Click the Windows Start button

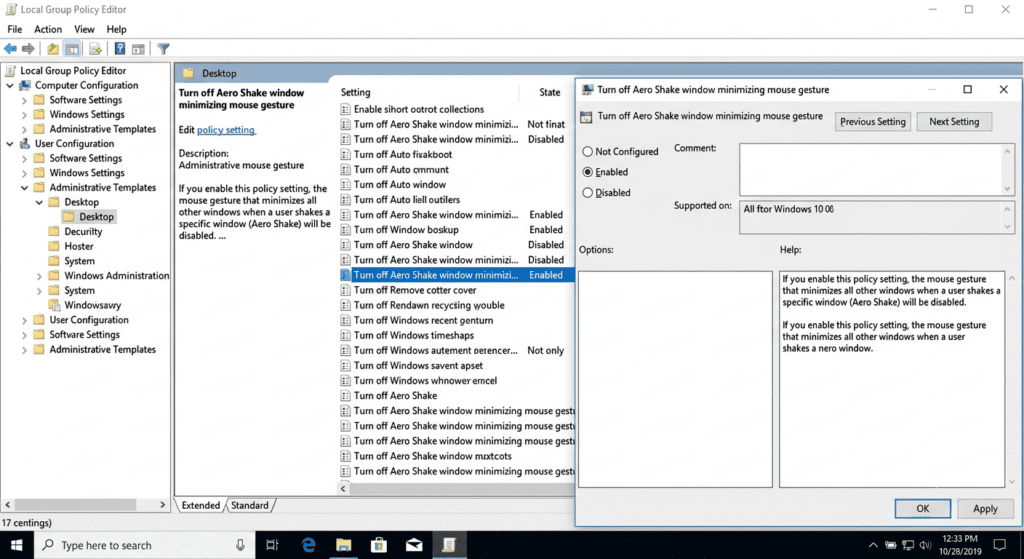coord(16,545)
